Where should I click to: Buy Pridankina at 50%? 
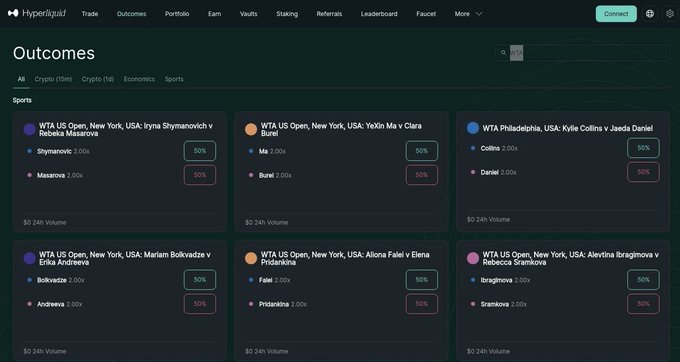pyautogui.click(x=422, y=304)
